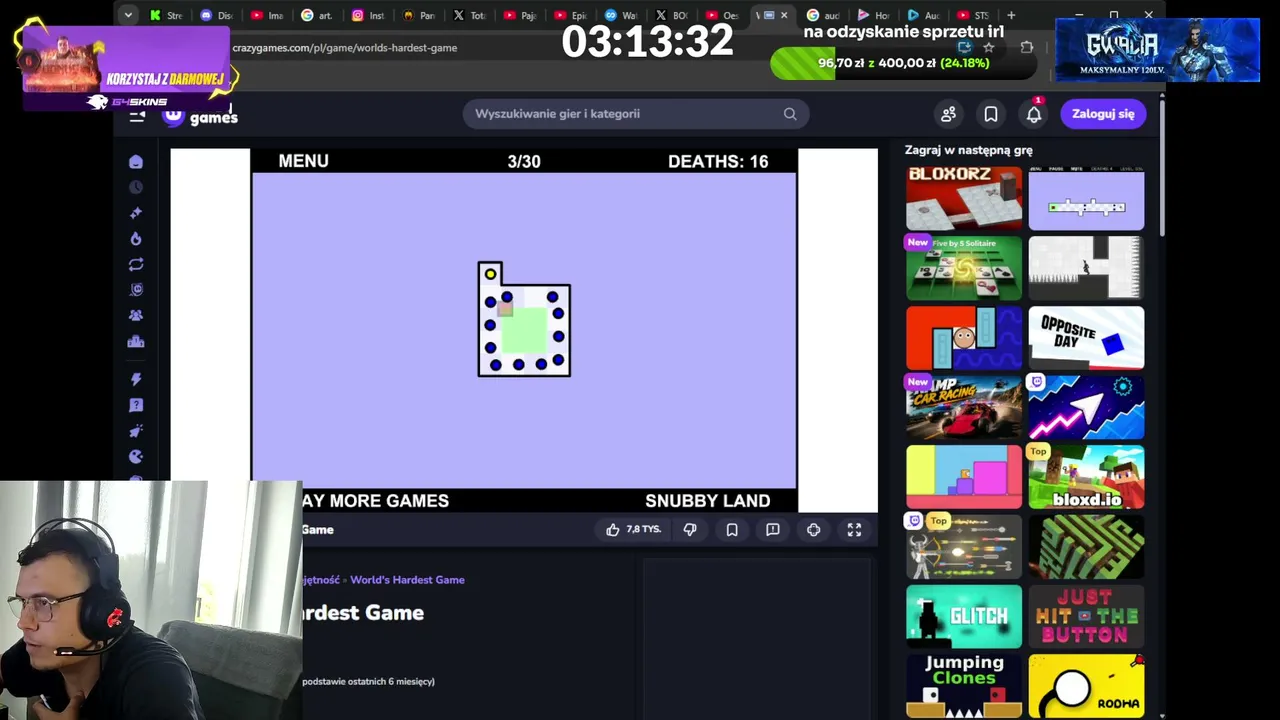
Task: Click the DEATHS: 16 counter
Action: click(718, 161)
